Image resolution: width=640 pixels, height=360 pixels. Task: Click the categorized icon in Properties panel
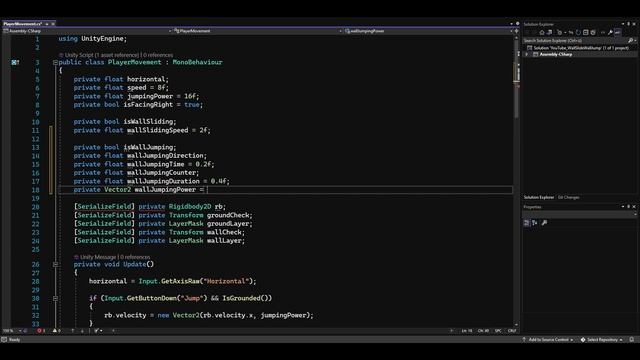[x=527, y=223]
